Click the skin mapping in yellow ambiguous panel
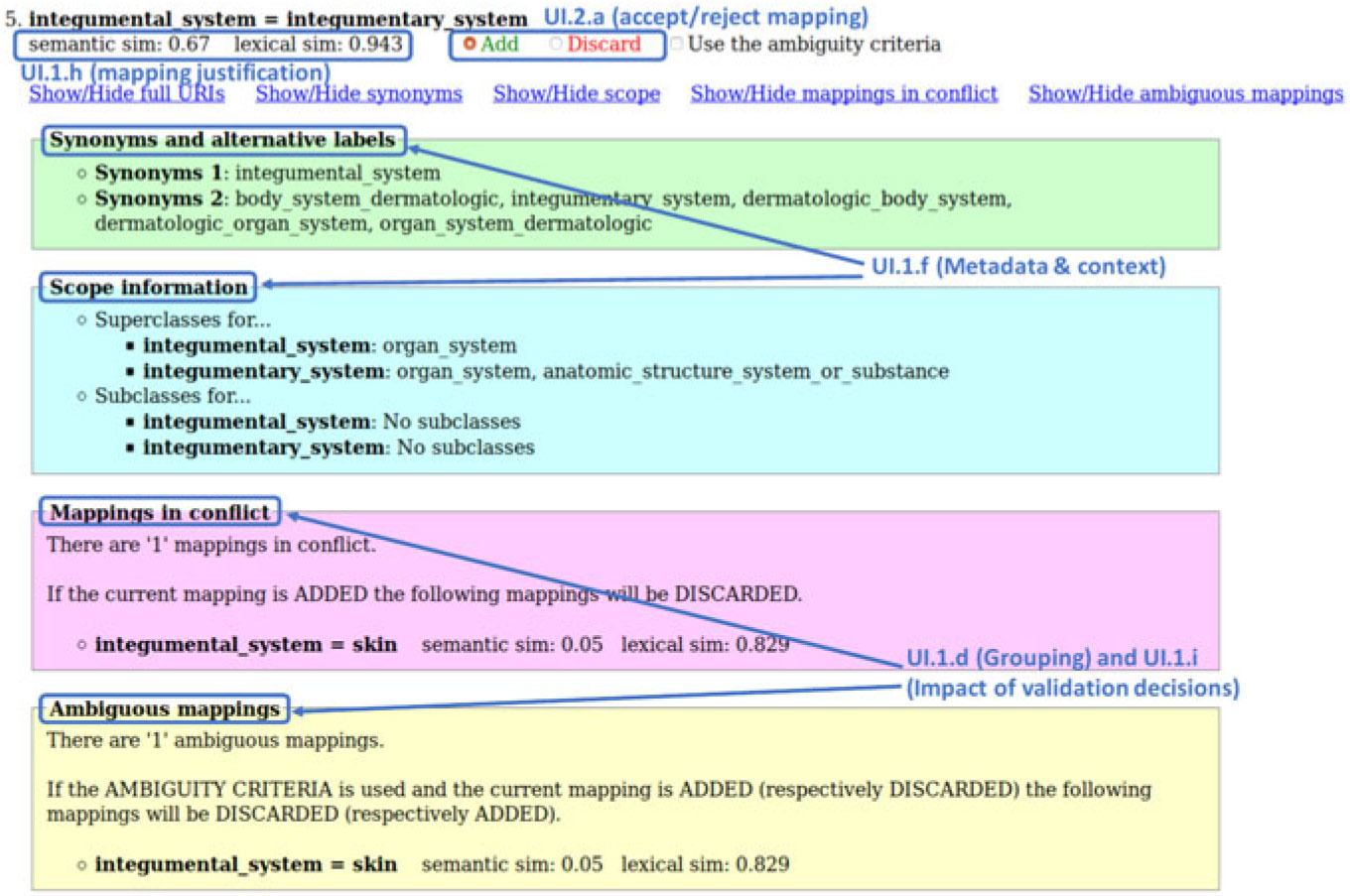Image resolution: width=1350 pixels, height=896 pixels. click(245, 864)
